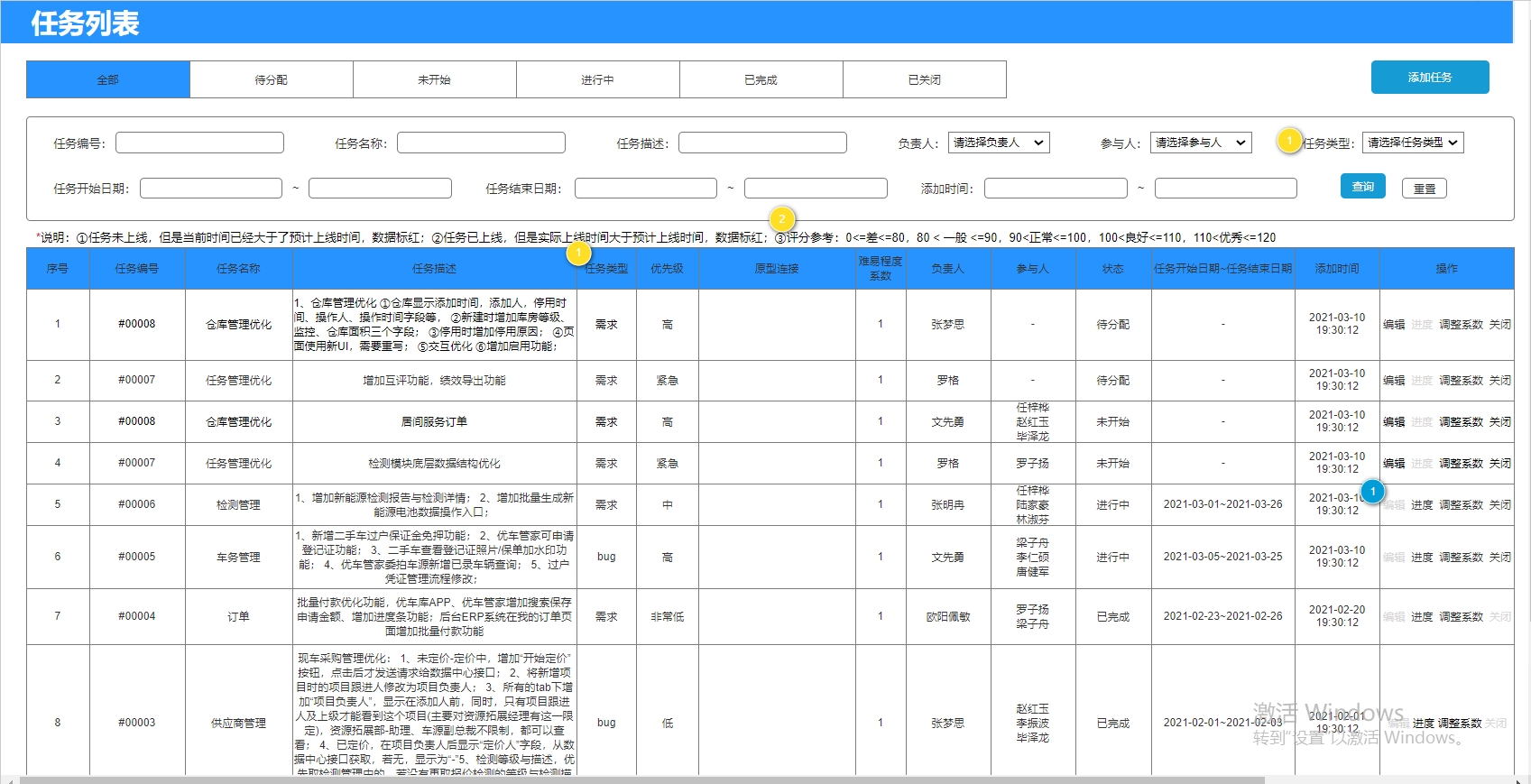The image size is (1531, 784).
Task: Show the 进行中 tasks tab
Action: pos(598,79)
